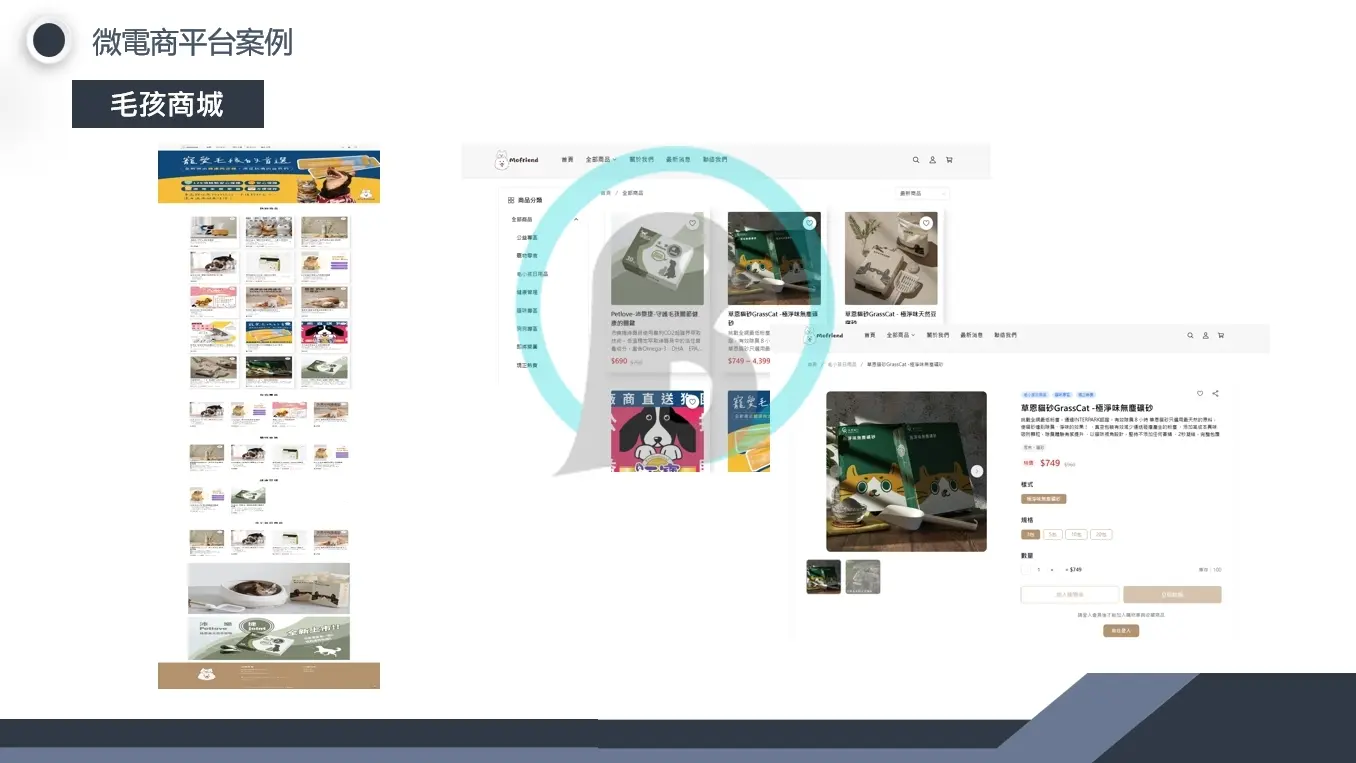Click the white add-to-cart button on the product page
1356x763 pixels.
[x=1069, y=594]
